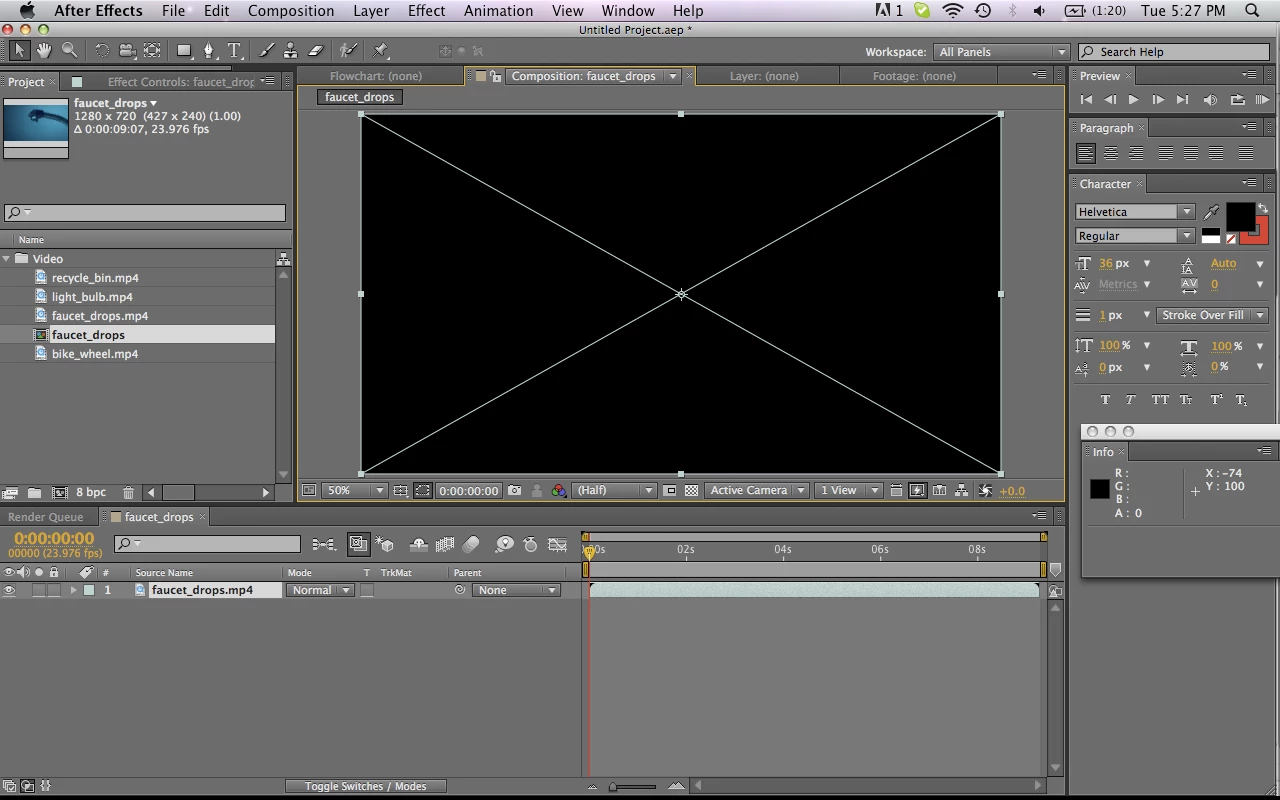Toggle the Faux Bold style button
This screenshot has height=800, width=1280.
pos(1105,400)
